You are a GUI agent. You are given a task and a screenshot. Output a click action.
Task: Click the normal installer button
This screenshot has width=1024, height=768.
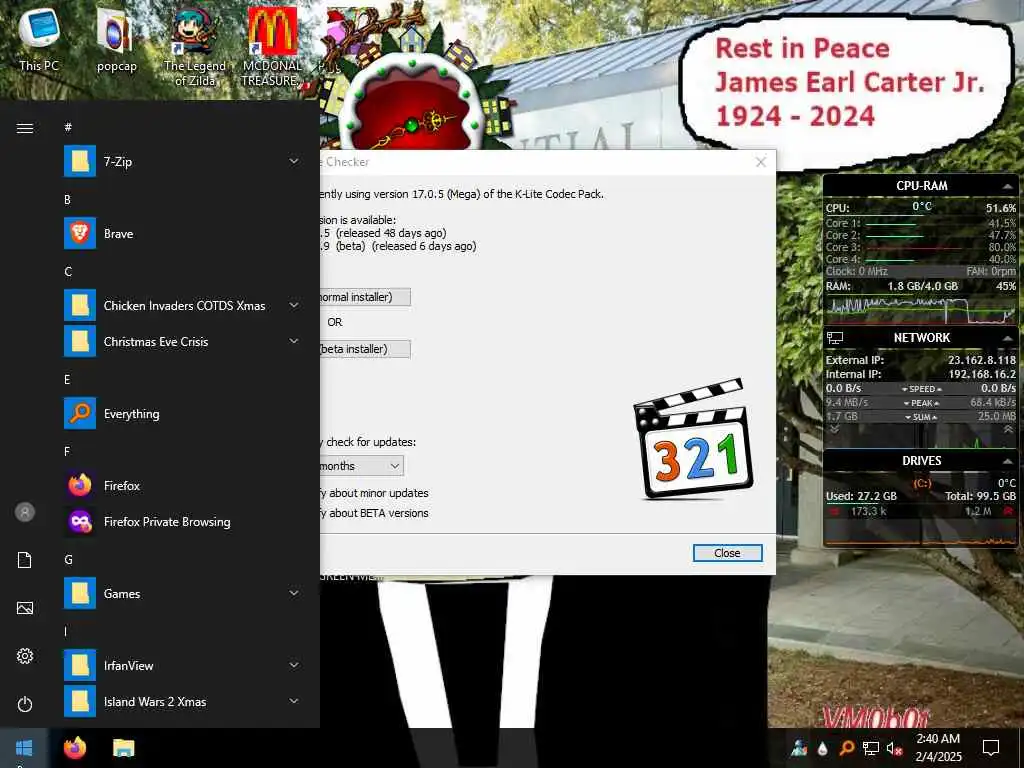click(x=365, y=297)
